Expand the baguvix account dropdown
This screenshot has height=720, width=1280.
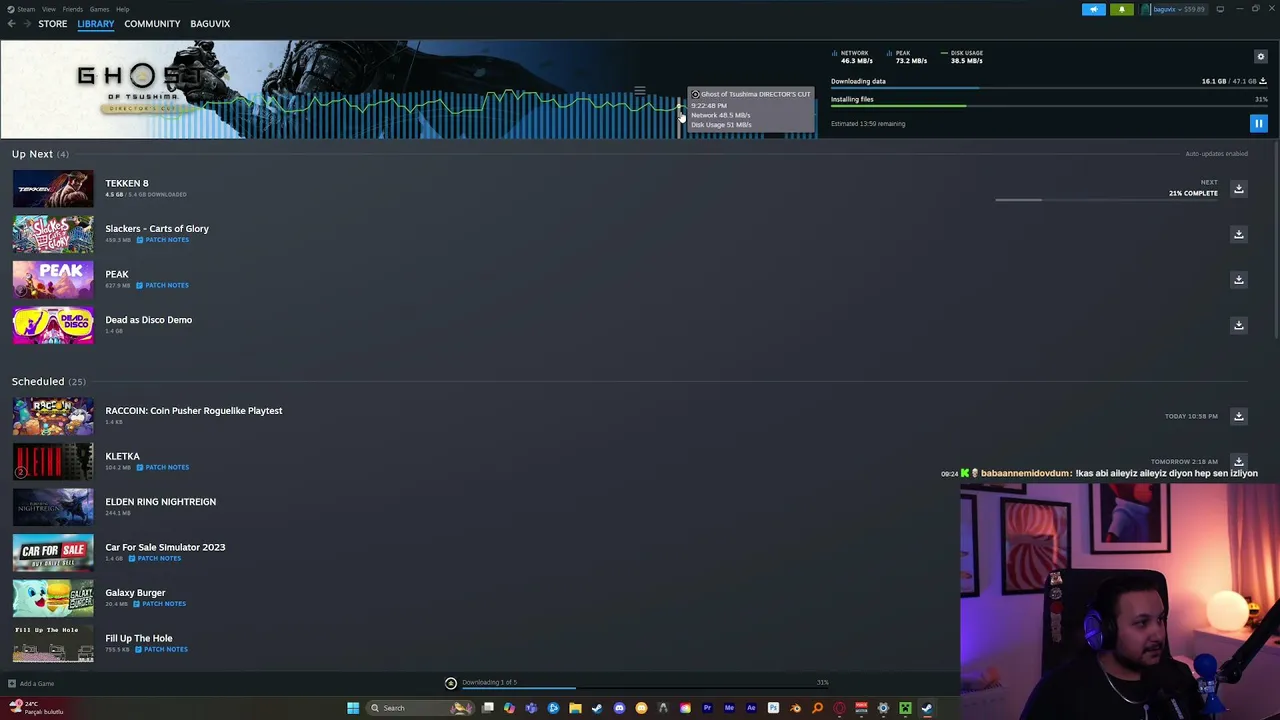pos(1172,9)
